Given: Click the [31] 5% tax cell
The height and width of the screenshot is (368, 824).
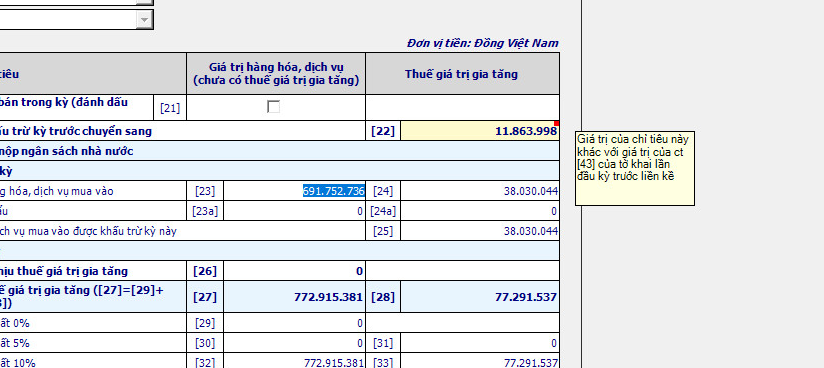Looking at the screenshot, I should click(x=479, y=343).
